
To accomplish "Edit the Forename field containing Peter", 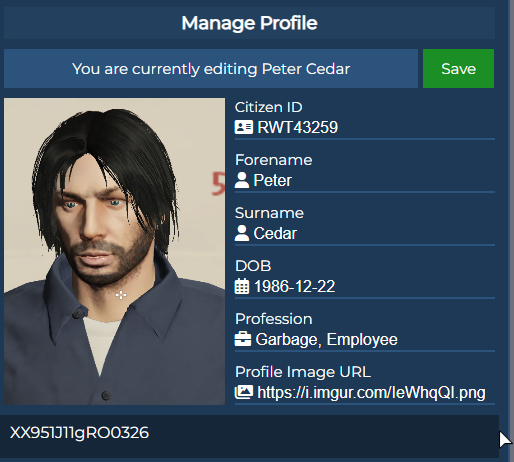I will (x=365, y=181).
